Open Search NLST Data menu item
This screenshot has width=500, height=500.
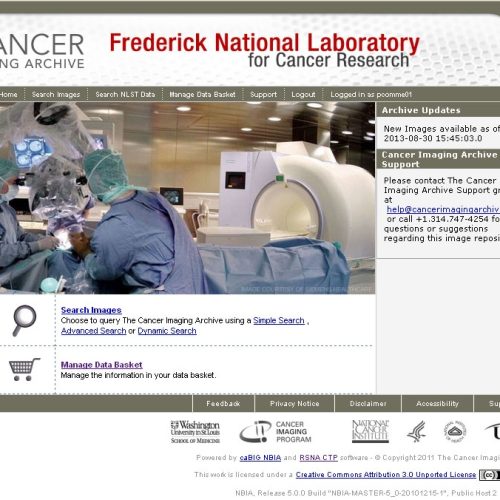click(x=125, y=95)
